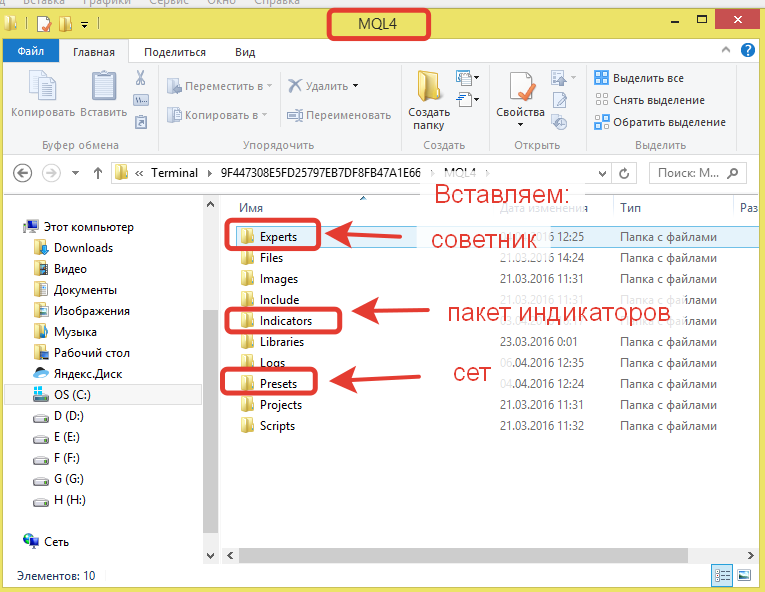765x592 pixels.
Task: Click the Back navigation arrow
Action: click(22, 173)
